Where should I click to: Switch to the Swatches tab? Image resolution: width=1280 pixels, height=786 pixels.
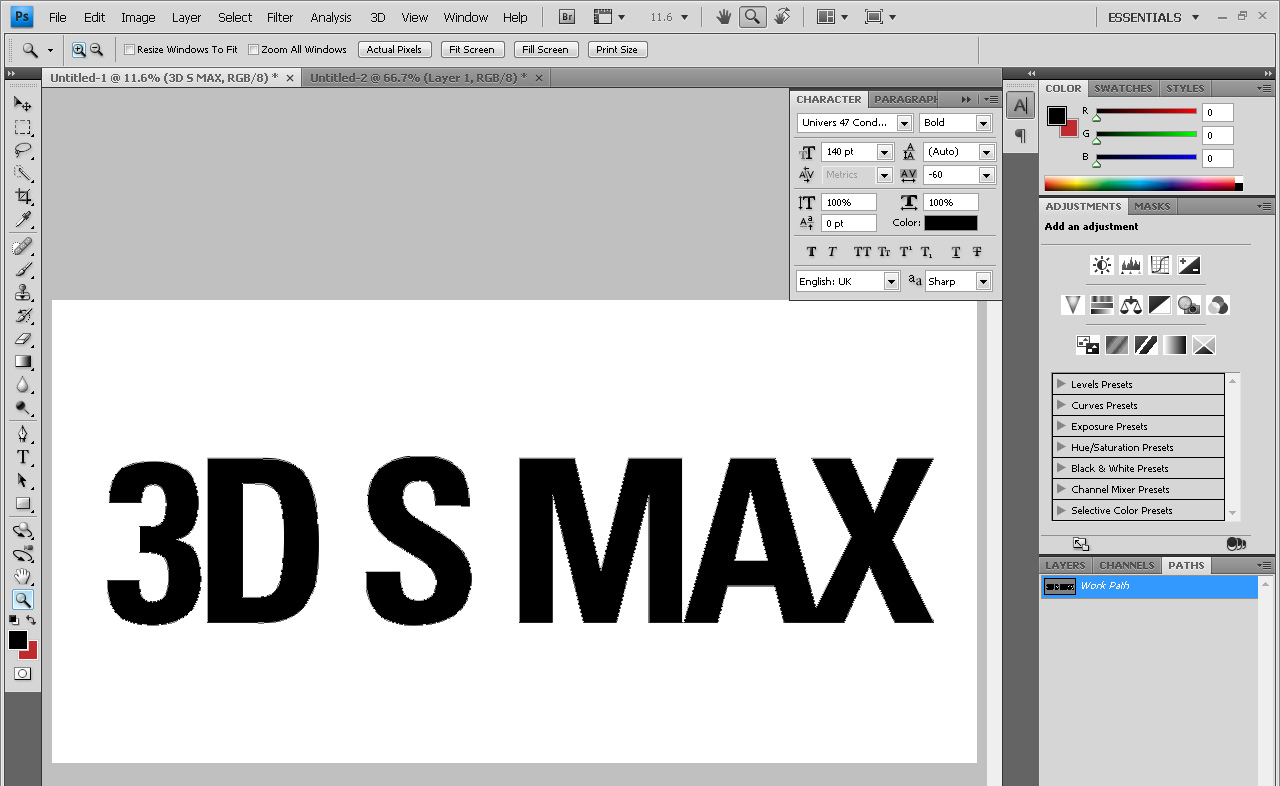(x=1123, y=88)
